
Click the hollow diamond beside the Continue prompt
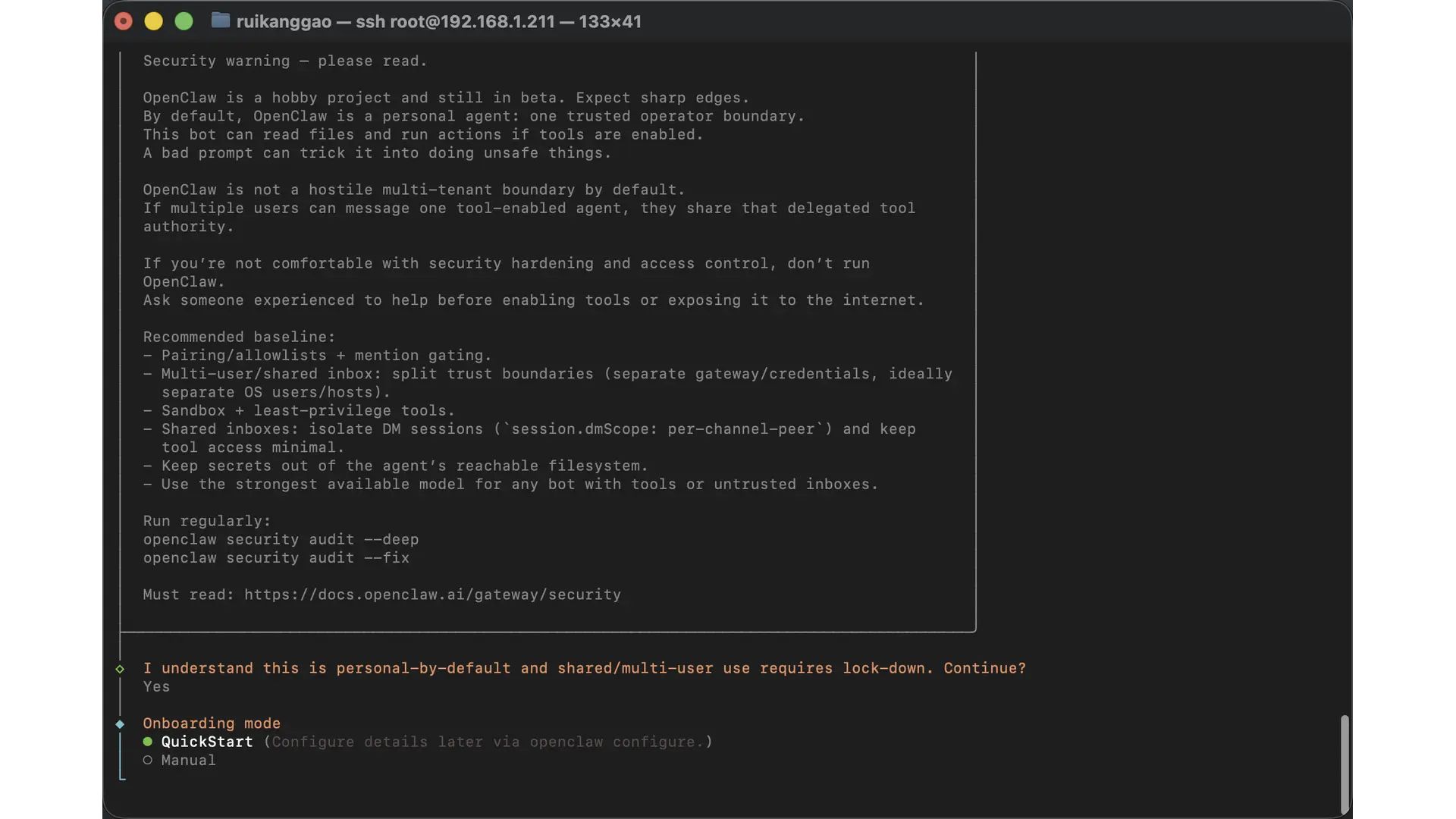coord(120,669)
